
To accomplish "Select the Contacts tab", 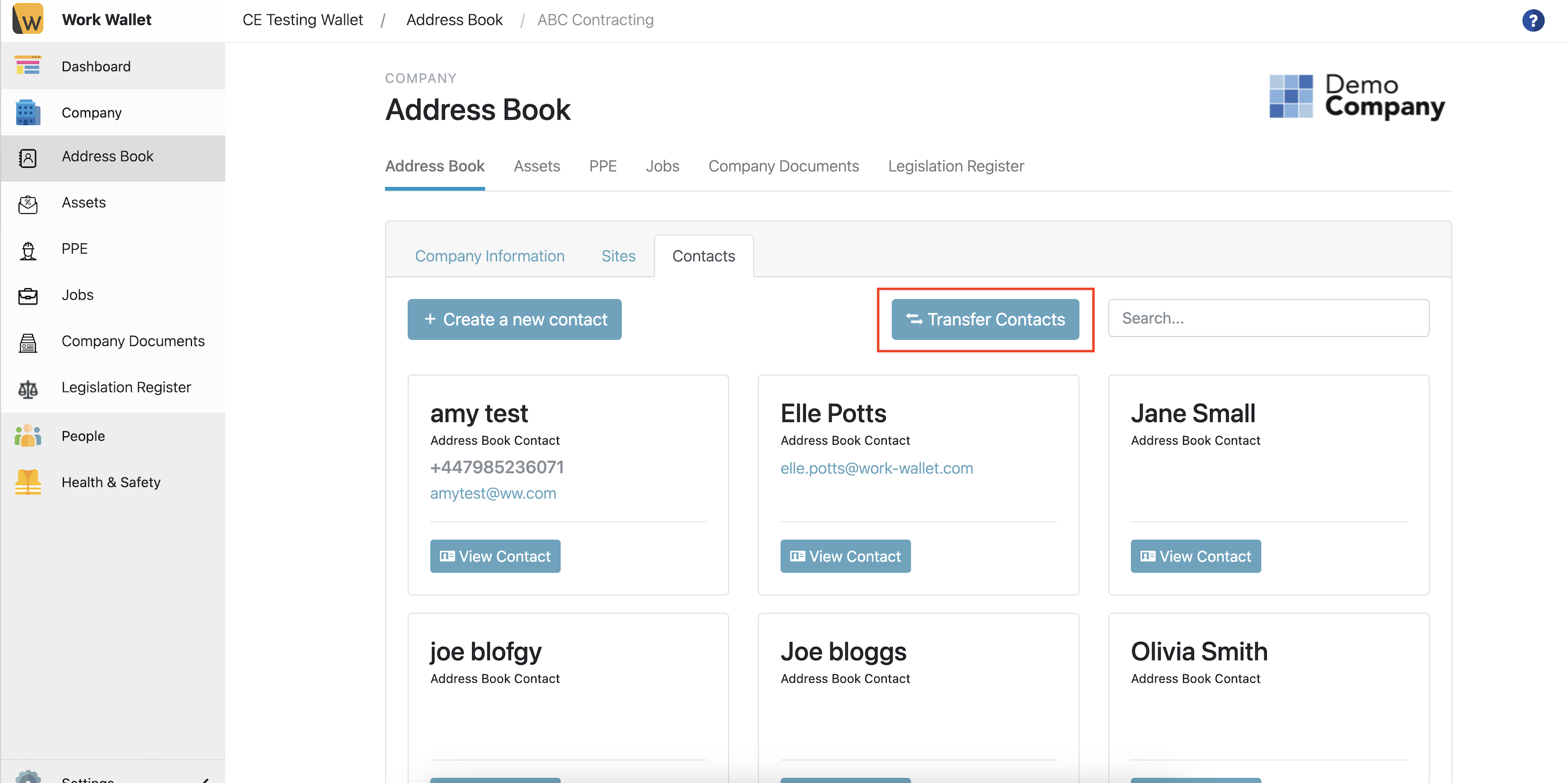I will 704,256.
